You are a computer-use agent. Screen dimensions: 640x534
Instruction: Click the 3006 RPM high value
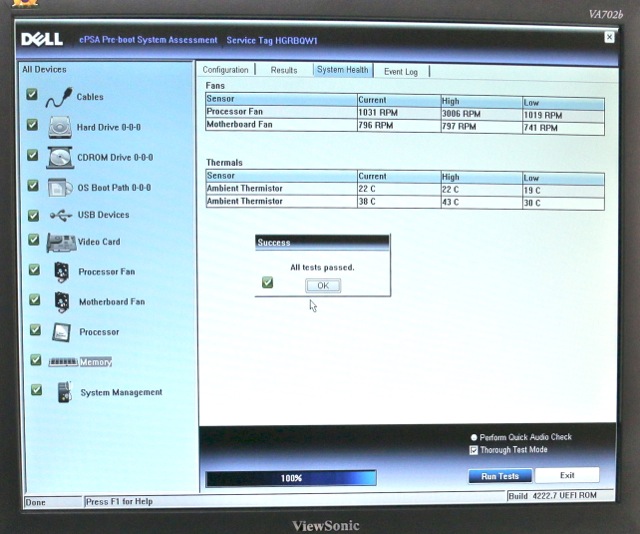point(461,114)
